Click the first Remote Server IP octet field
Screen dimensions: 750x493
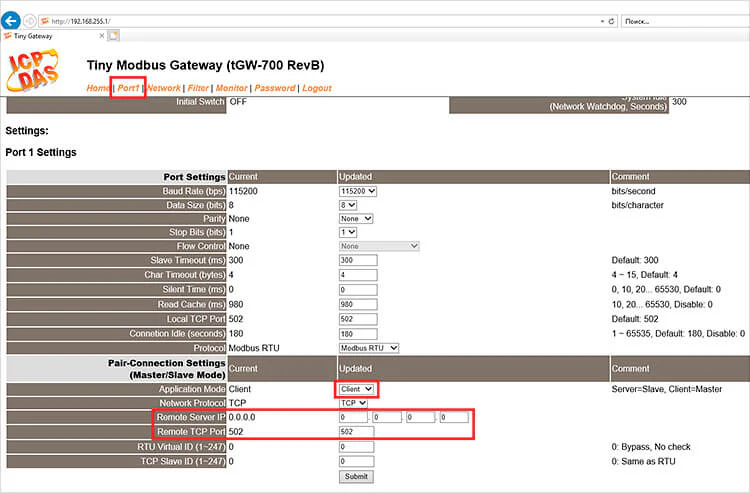pyautogui.click(x=353, y=417)
